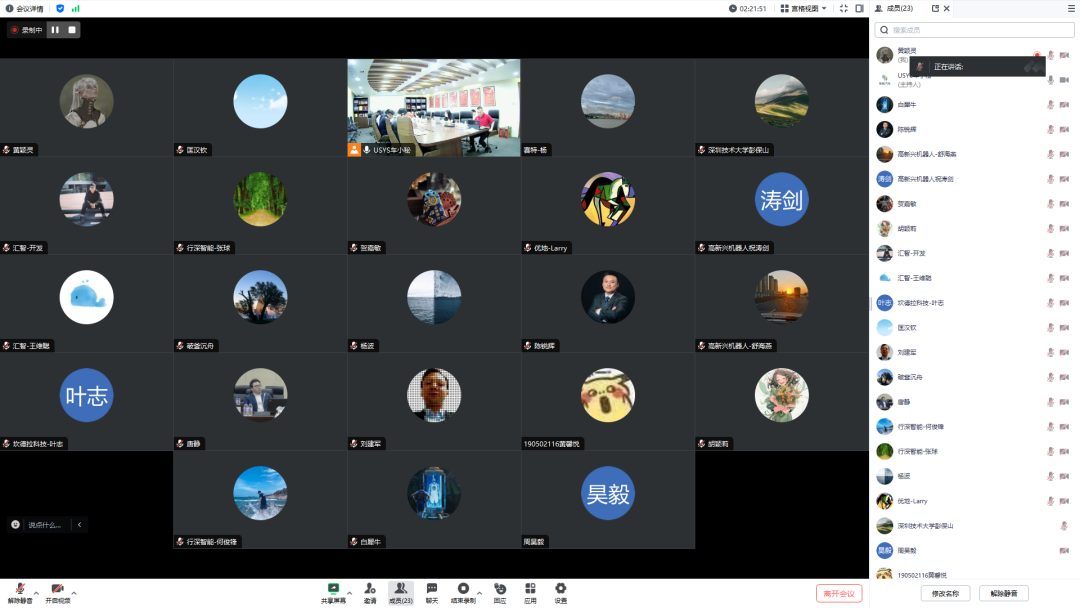This screenshot has width=1080, height=608.
Task: Toggle the side panel layout icon
Action: pyautogui.click(x=859, y=8)
